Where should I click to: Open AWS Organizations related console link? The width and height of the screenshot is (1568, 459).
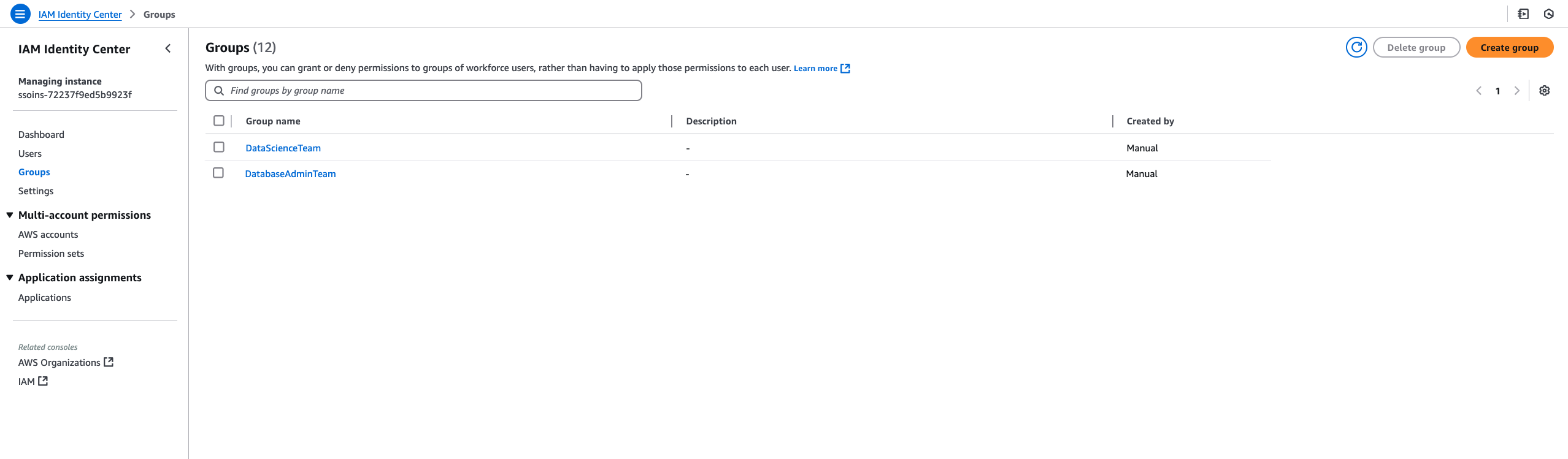[60, 363]
